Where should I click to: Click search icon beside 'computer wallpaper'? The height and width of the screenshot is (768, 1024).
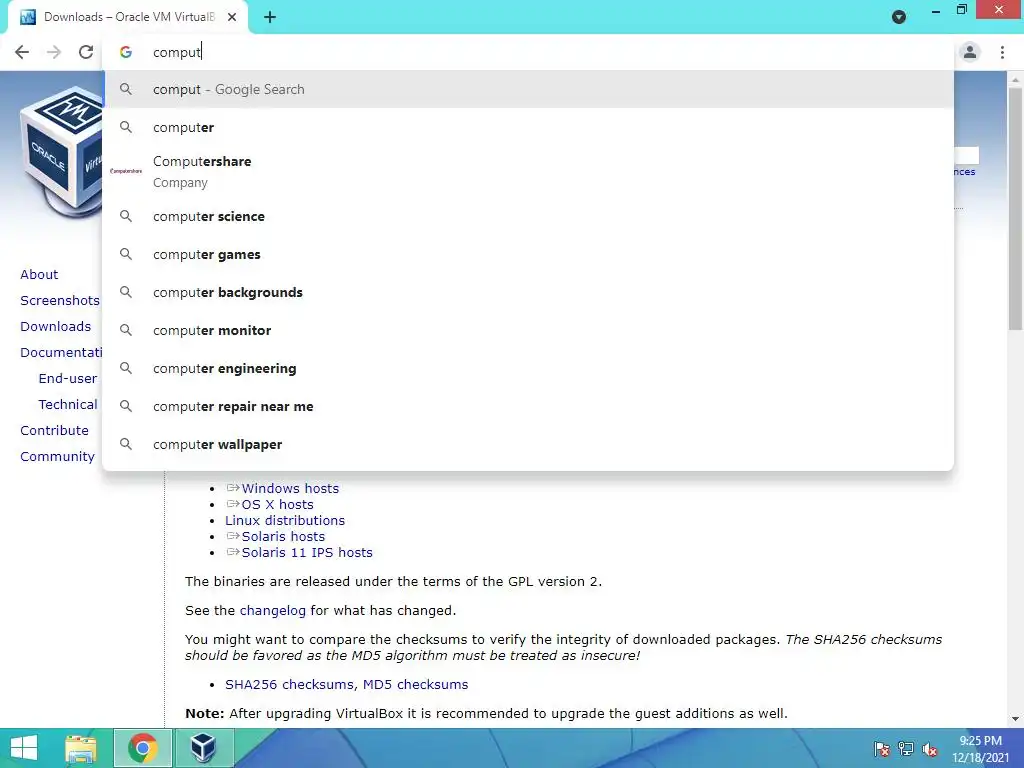click(126, 444)
